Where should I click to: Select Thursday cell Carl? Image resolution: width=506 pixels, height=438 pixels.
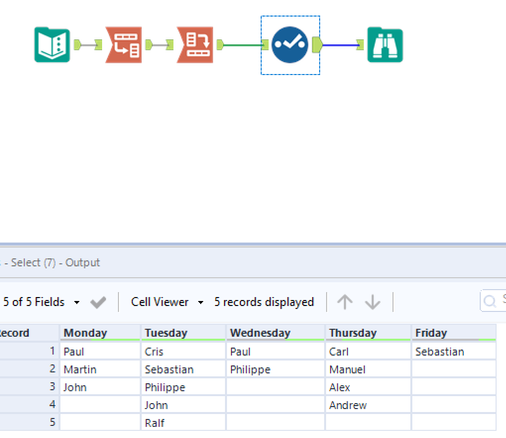click(x=368, y=351)
